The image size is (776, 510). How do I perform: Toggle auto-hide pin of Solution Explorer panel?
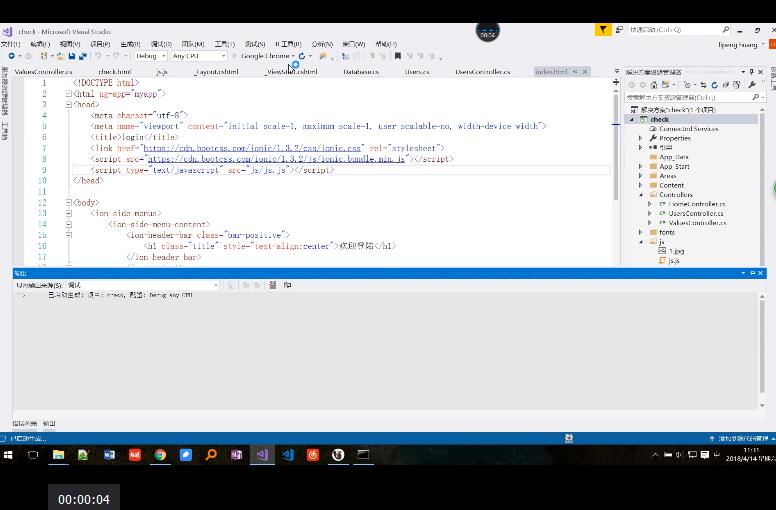(752, 72)
